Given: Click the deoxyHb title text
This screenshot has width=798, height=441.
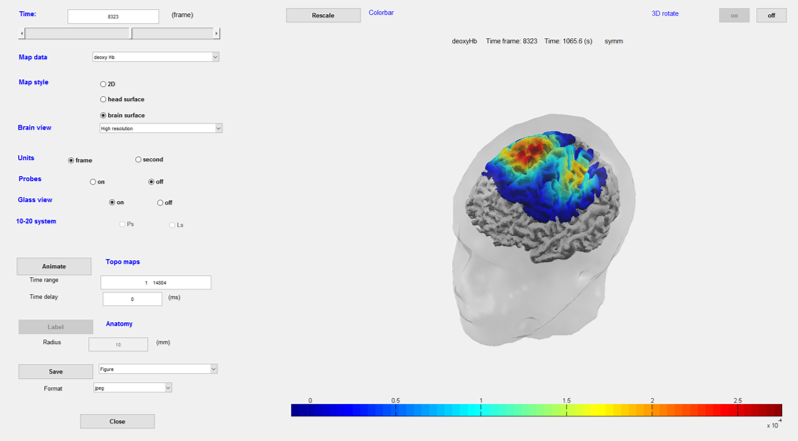Looking at the screenshot, I should click(x=464, y=41).
